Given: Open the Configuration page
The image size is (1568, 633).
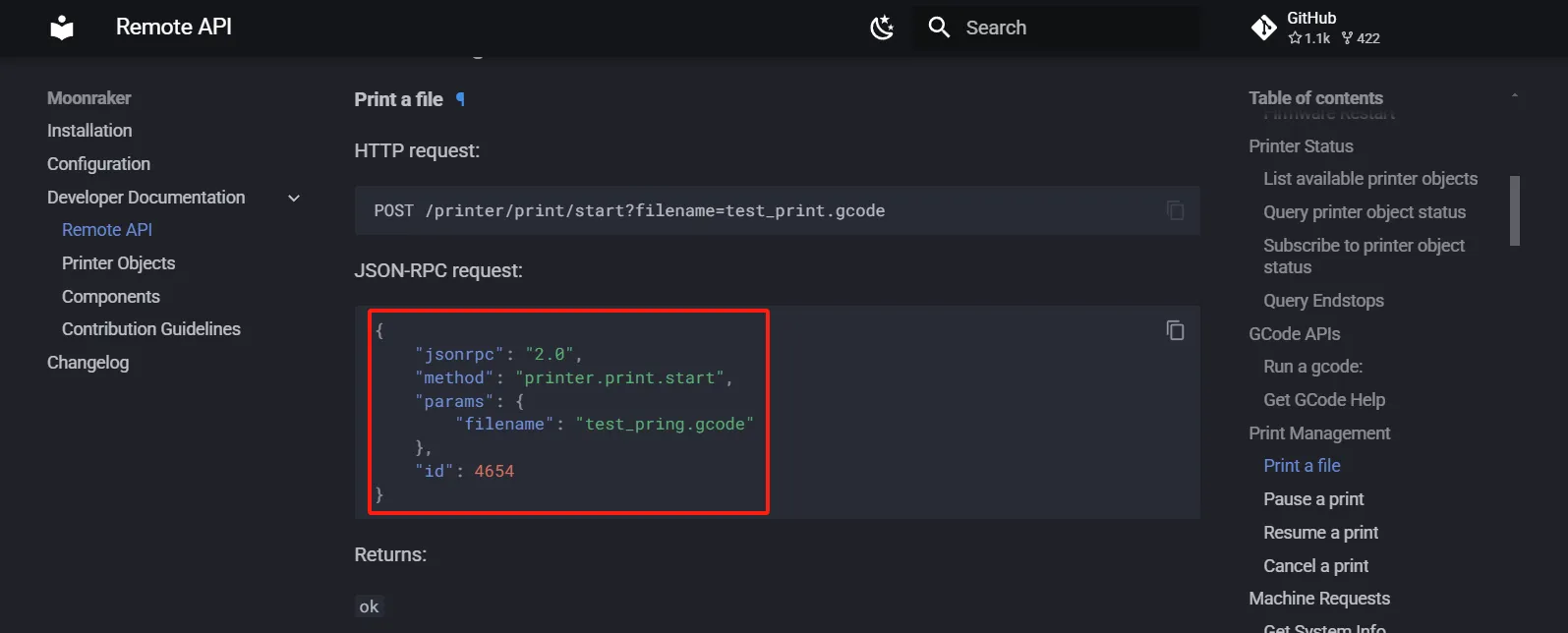Looking at the screenshot, I should tap(98, 164).
